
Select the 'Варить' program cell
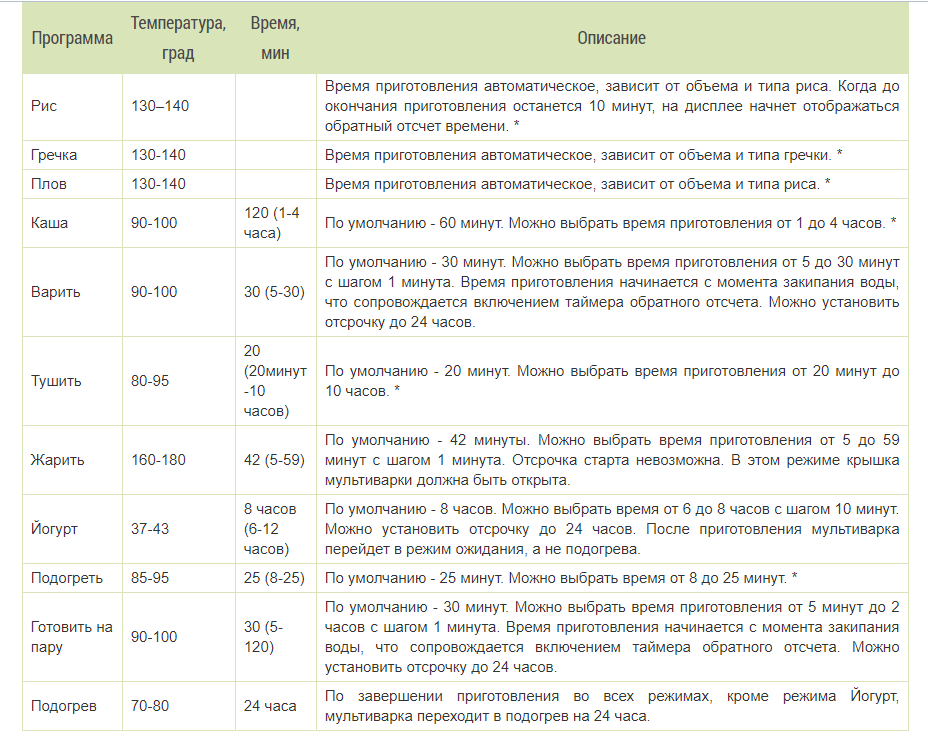(72, 292)
